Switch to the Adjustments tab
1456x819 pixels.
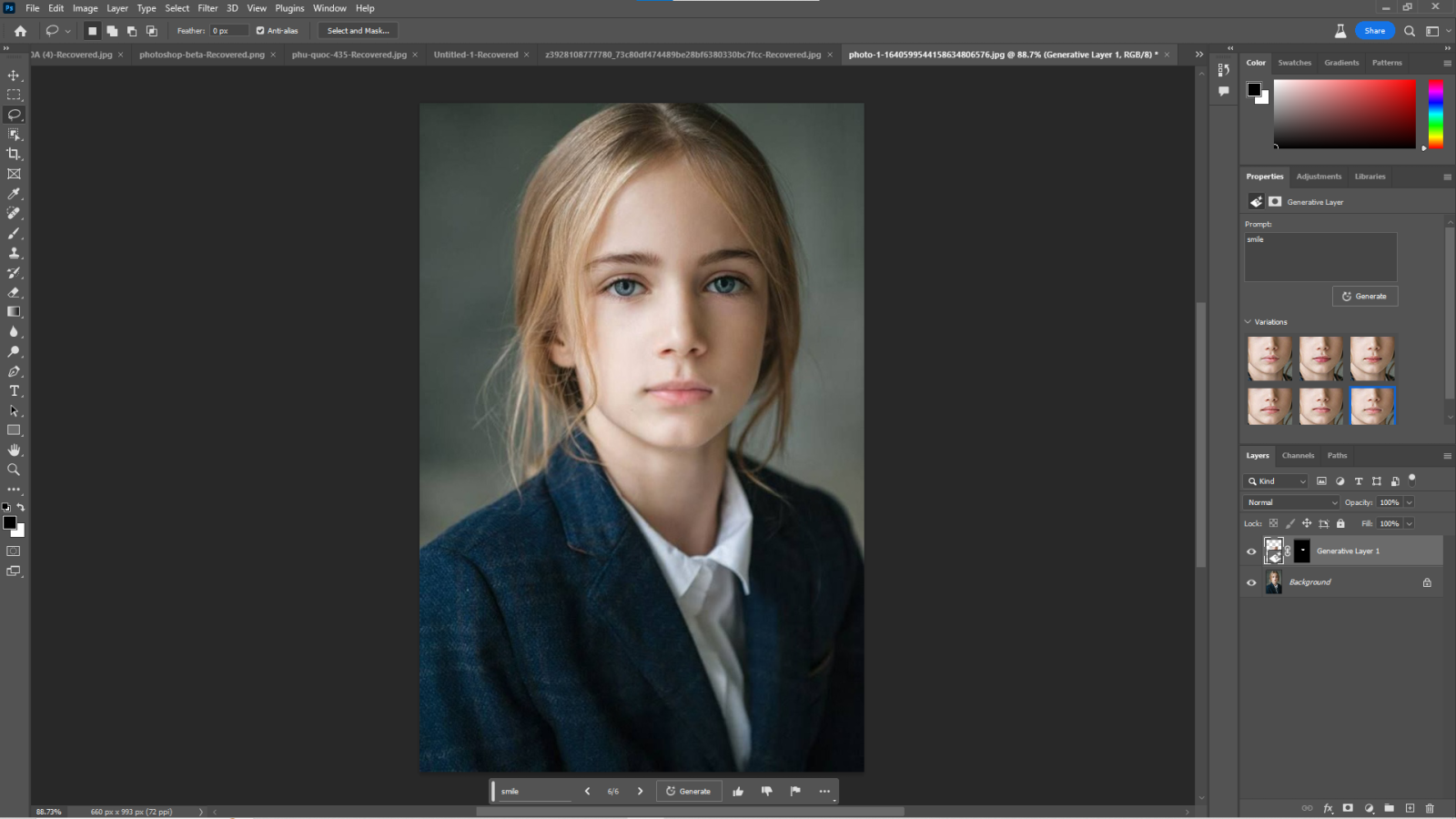coord(1319,177)
